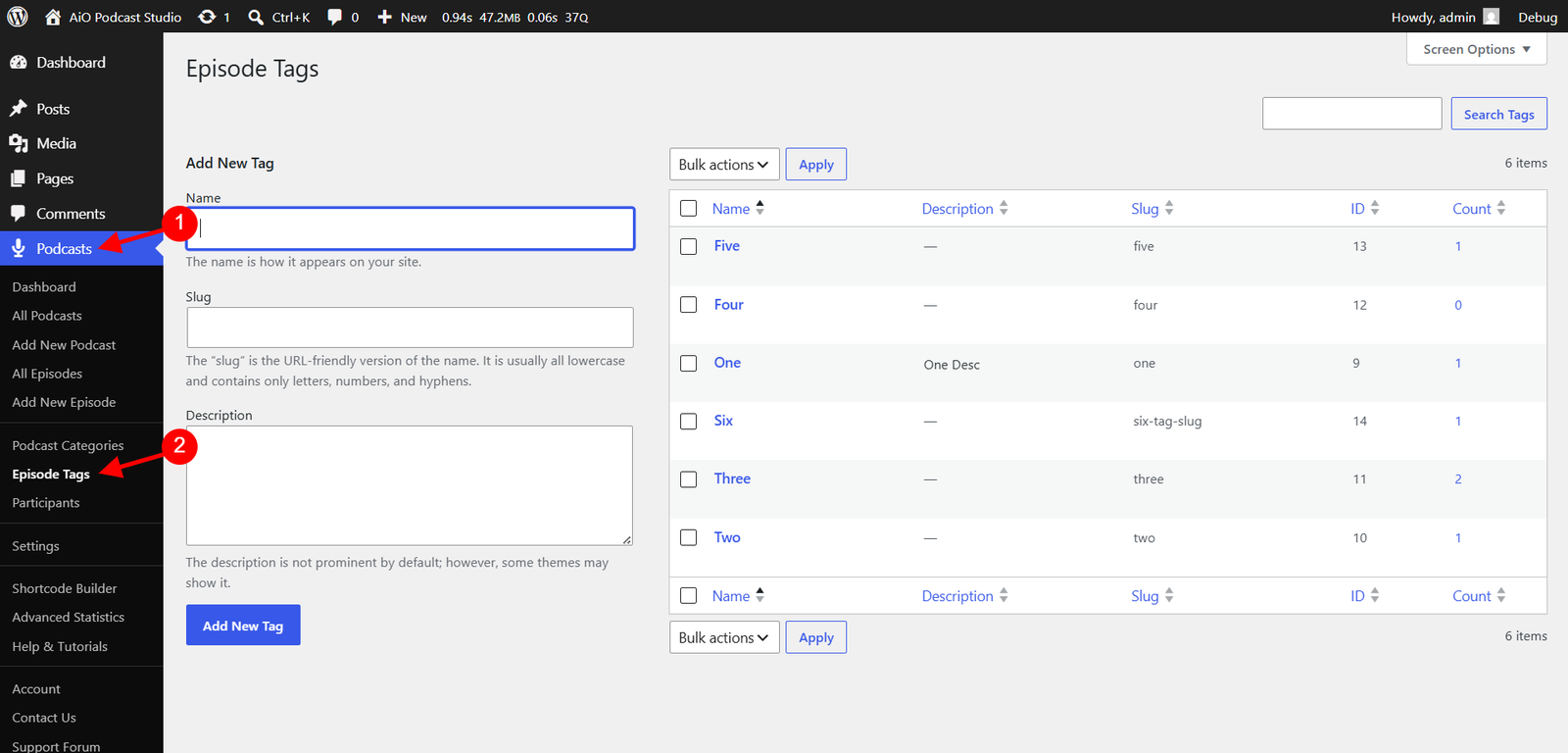Sort by ID using top header arrows
Image resolution: width=1568 pixels, height=753 pixels.
[x=1375, y=208]
